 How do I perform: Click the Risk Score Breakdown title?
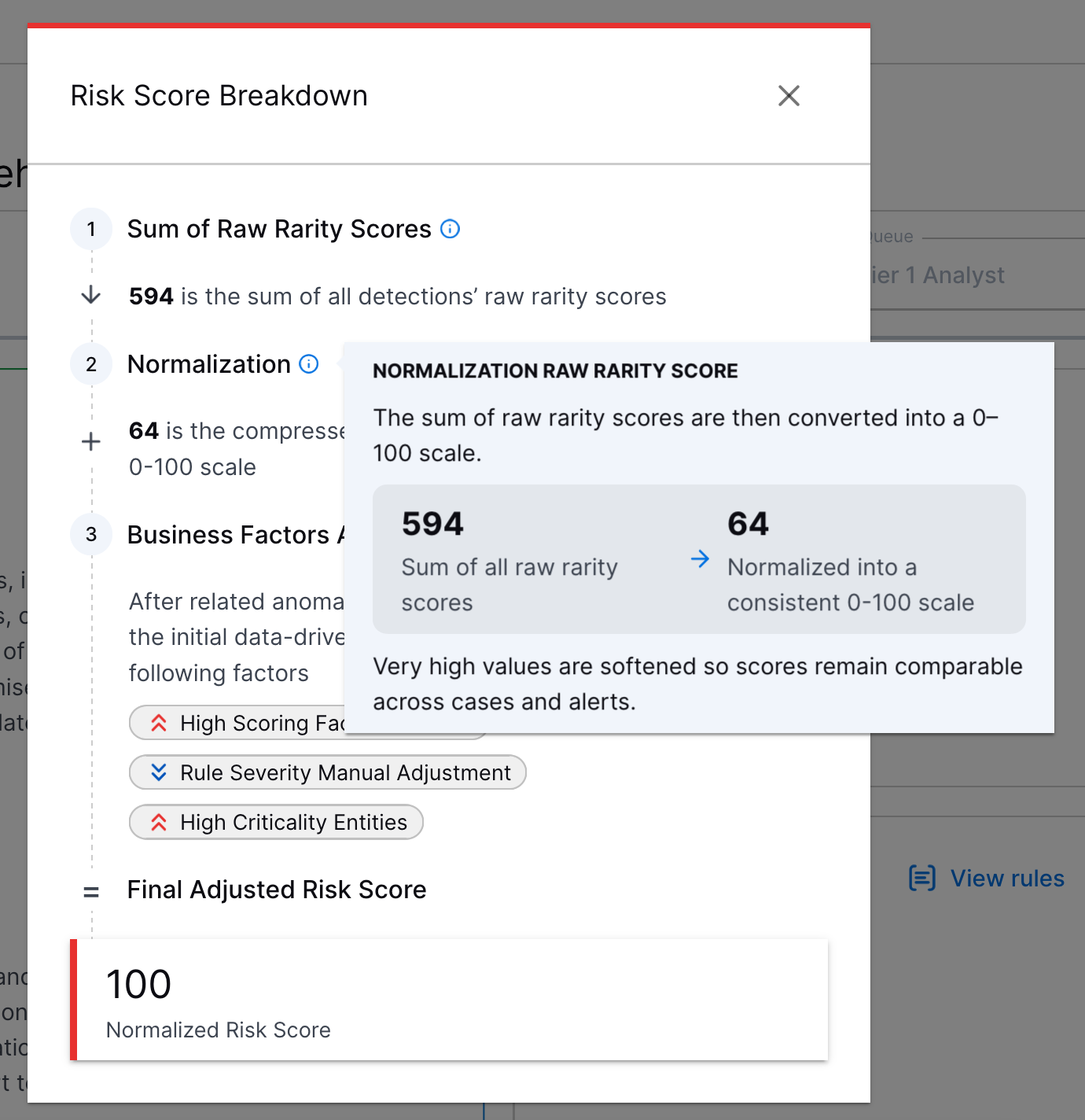(x=219, y=95)
